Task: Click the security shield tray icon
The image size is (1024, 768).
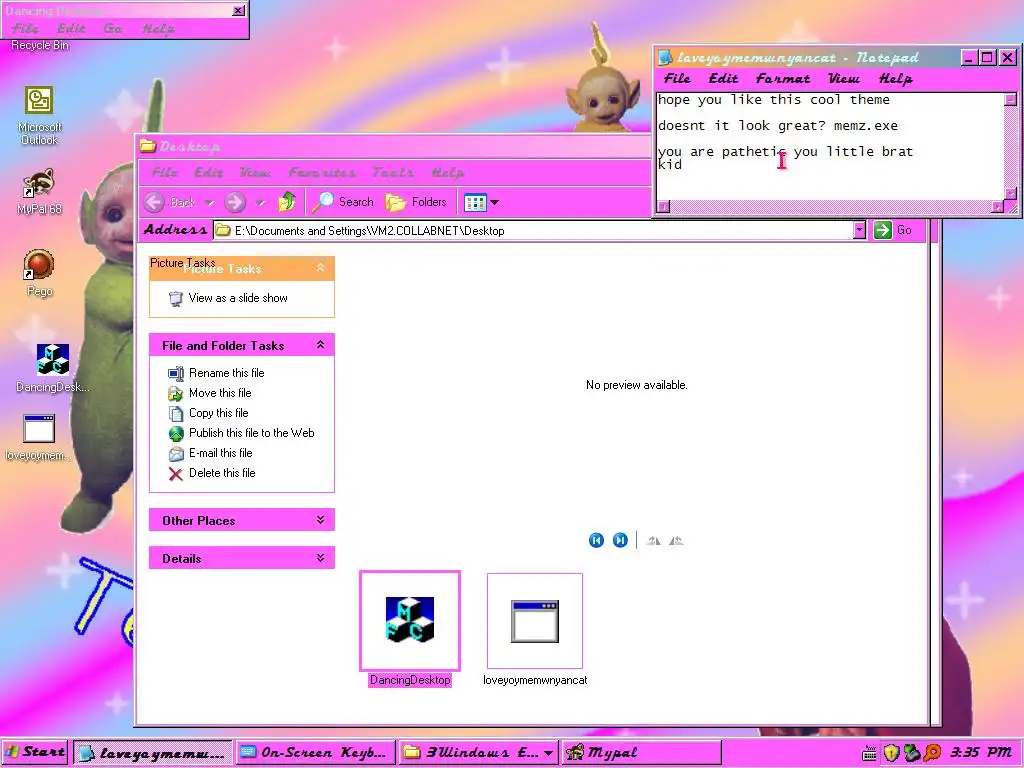Action: [891, 753]
